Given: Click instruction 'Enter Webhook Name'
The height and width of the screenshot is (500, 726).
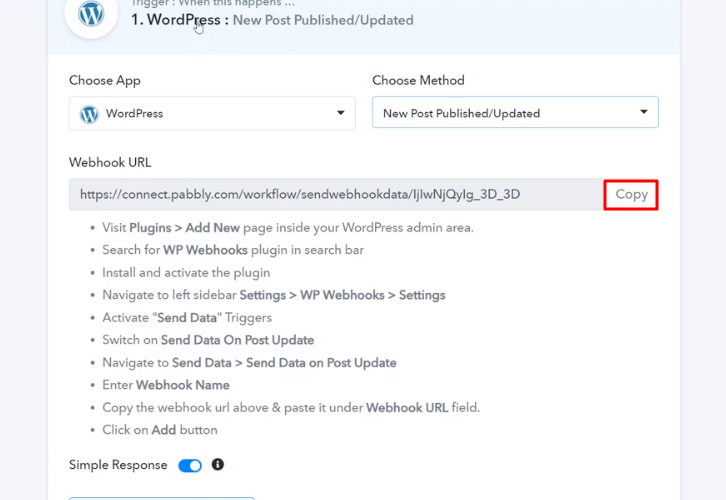Looking at the screenshot, I should [166, 385].
